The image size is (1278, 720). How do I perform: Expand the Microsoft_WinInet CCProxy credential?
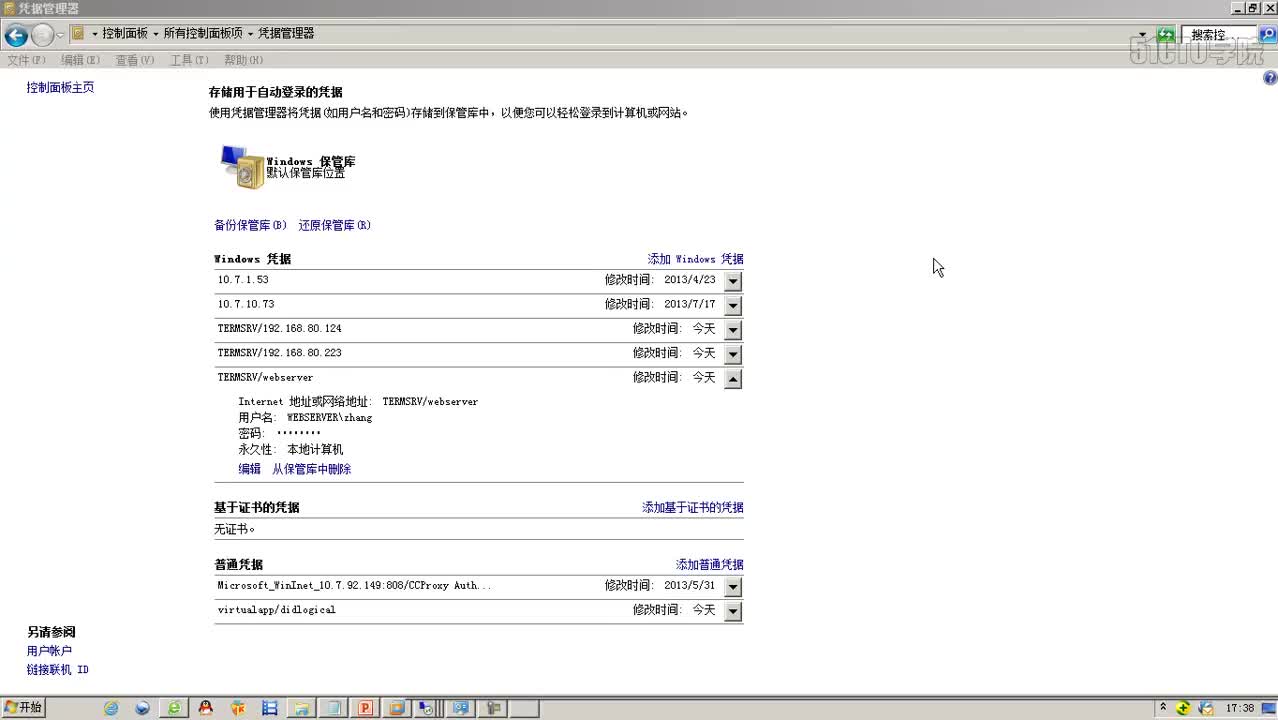733,587
